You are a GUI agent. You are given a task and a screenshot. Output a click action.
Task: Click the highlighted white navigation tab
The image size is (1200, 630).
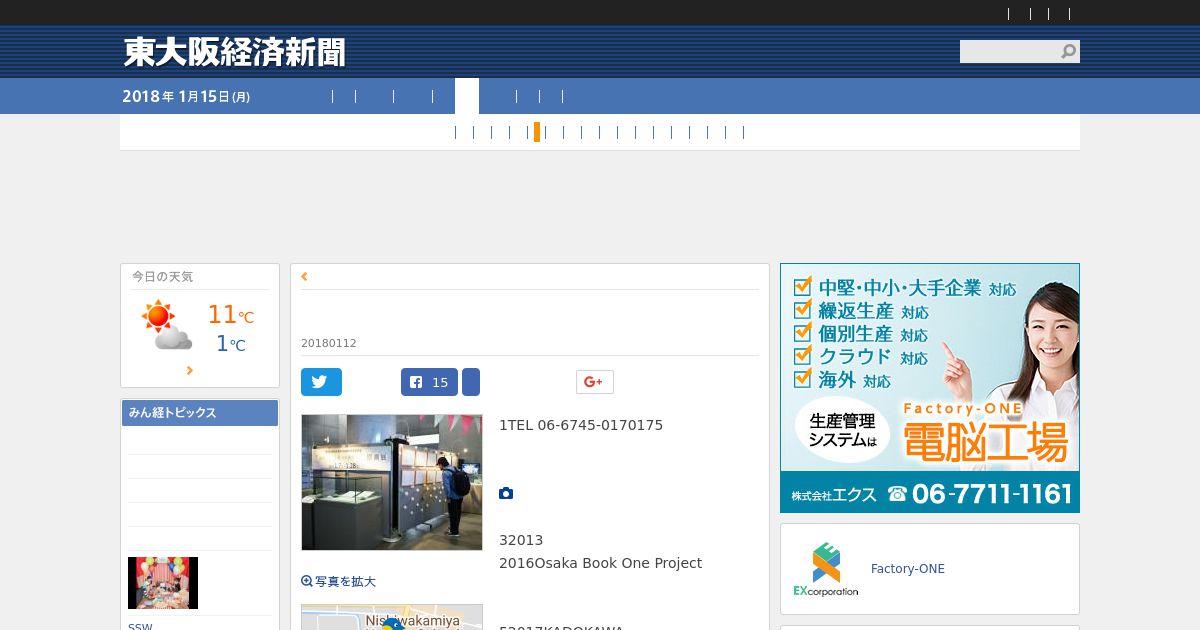[467, 96]
